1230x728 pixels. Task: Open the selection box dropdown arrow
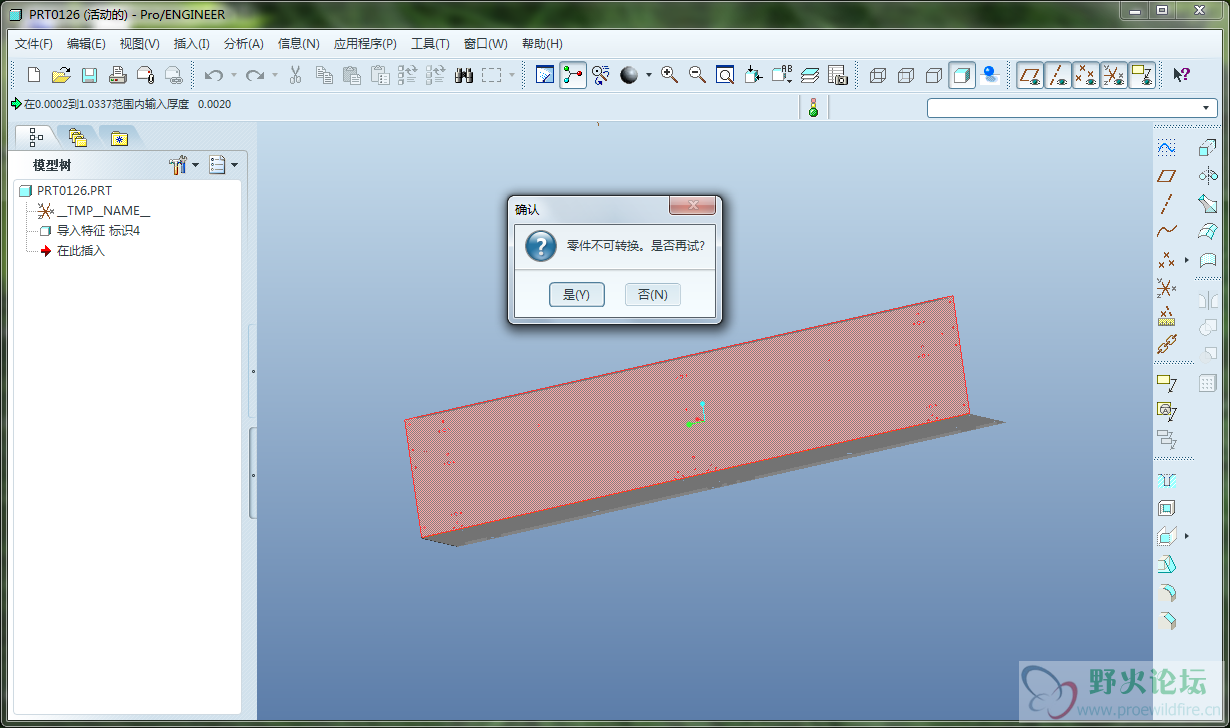(x=512, y=75)
